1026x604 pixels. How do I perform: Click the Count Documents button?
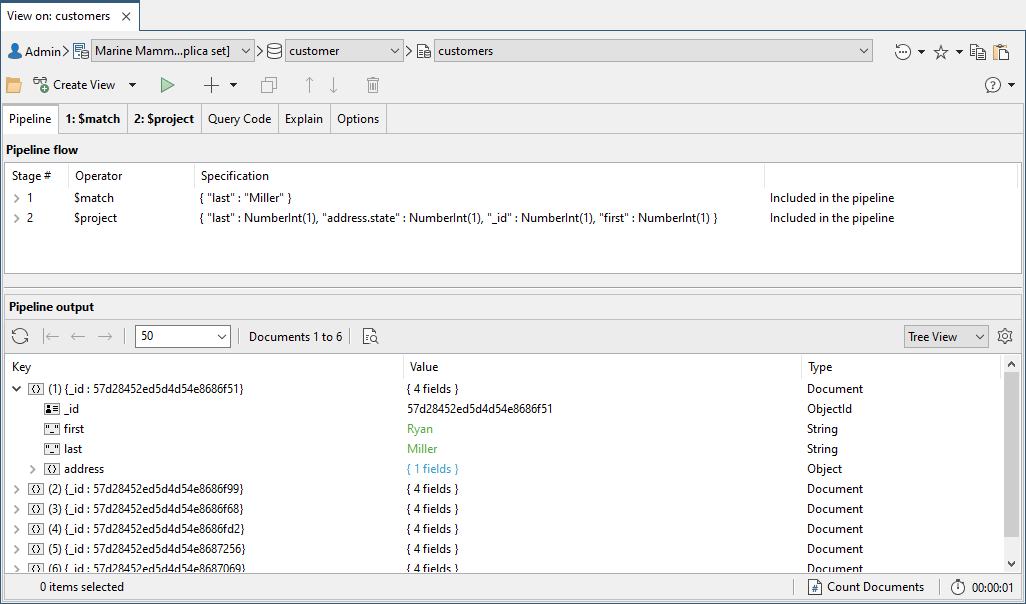(x=866, y=587)
